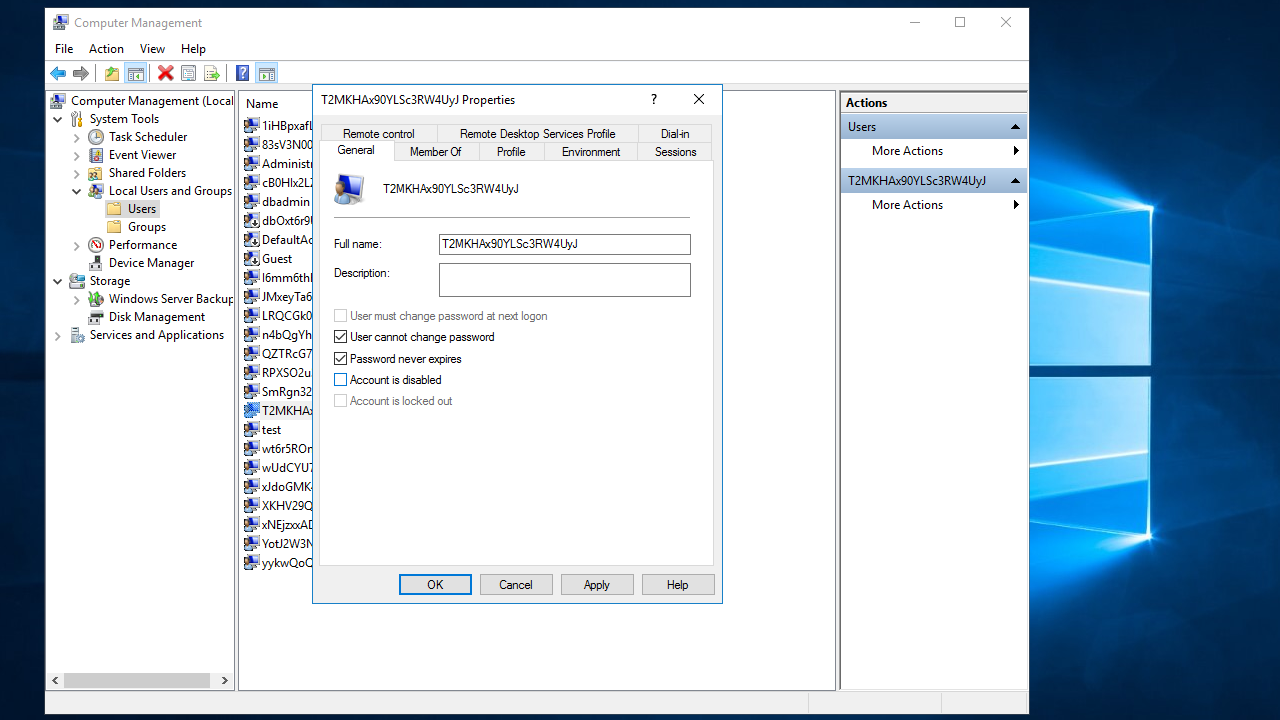Viewport: 1280px width, 720px height.
Task: Toggle the Show/Hide Action Pane icon
Action: tap(266, 73)
